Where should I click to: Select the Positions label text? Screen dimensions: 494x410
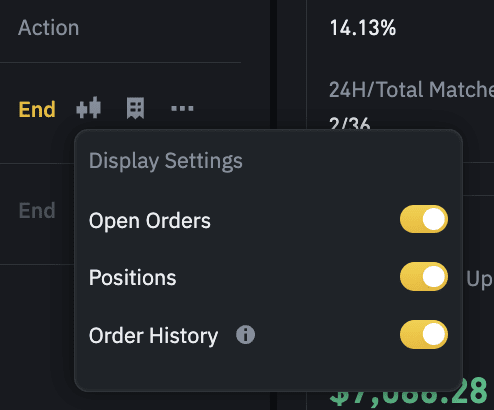point(132,278)
